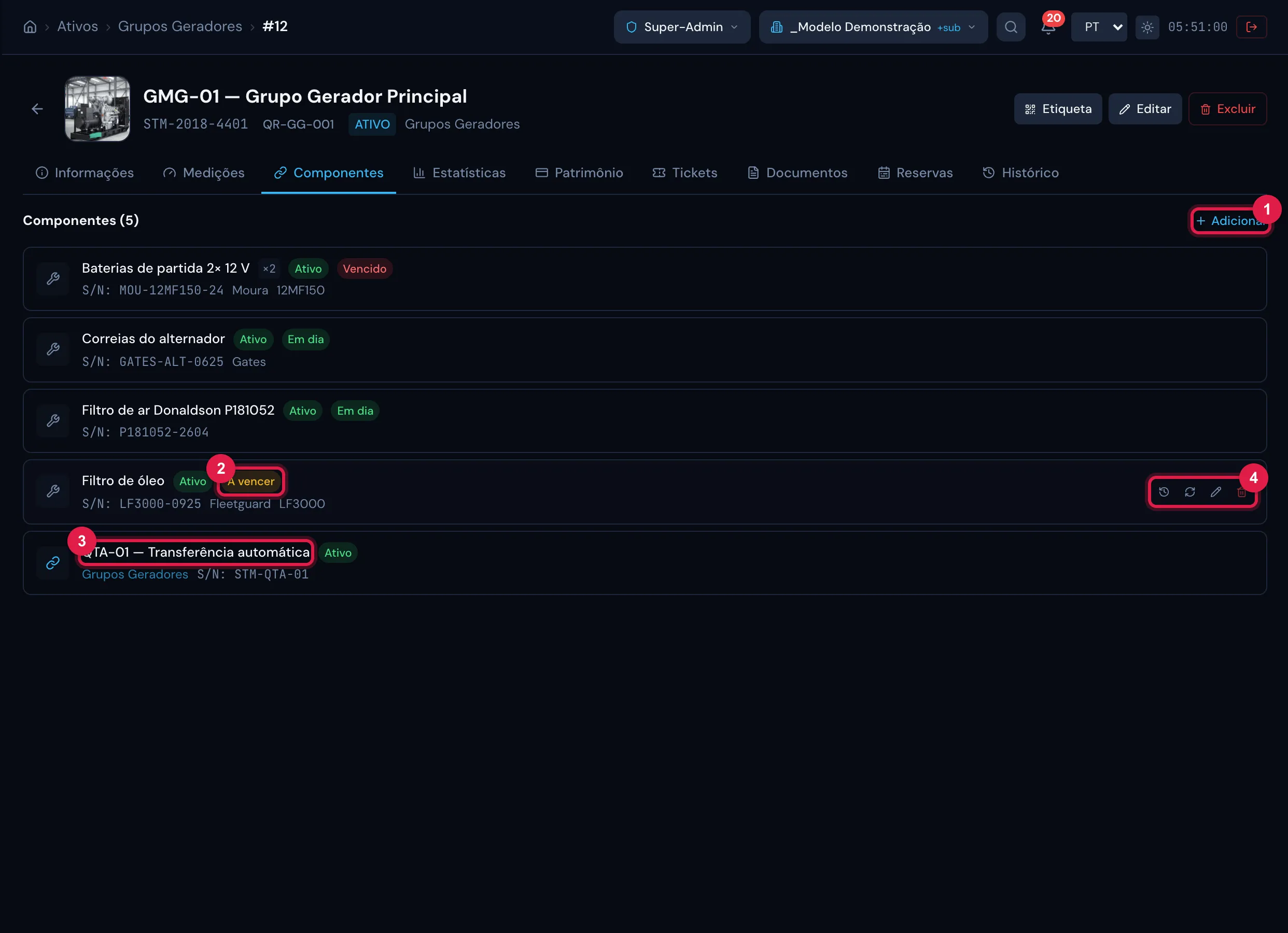
Task: Show the Reservas tab
Action: tap(916, 173)
